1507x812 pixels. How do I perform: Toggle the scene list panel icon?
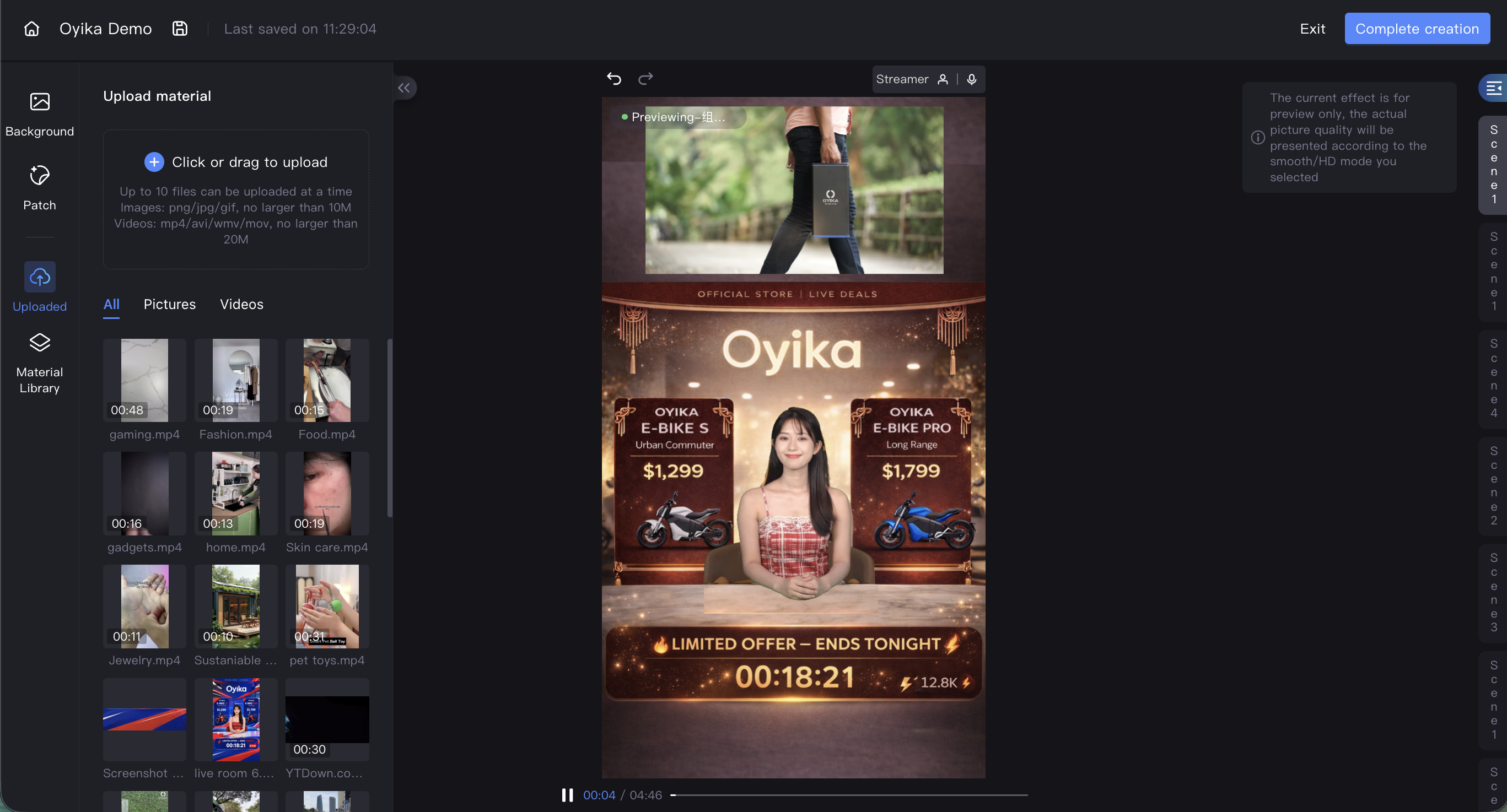(1494, 88)
